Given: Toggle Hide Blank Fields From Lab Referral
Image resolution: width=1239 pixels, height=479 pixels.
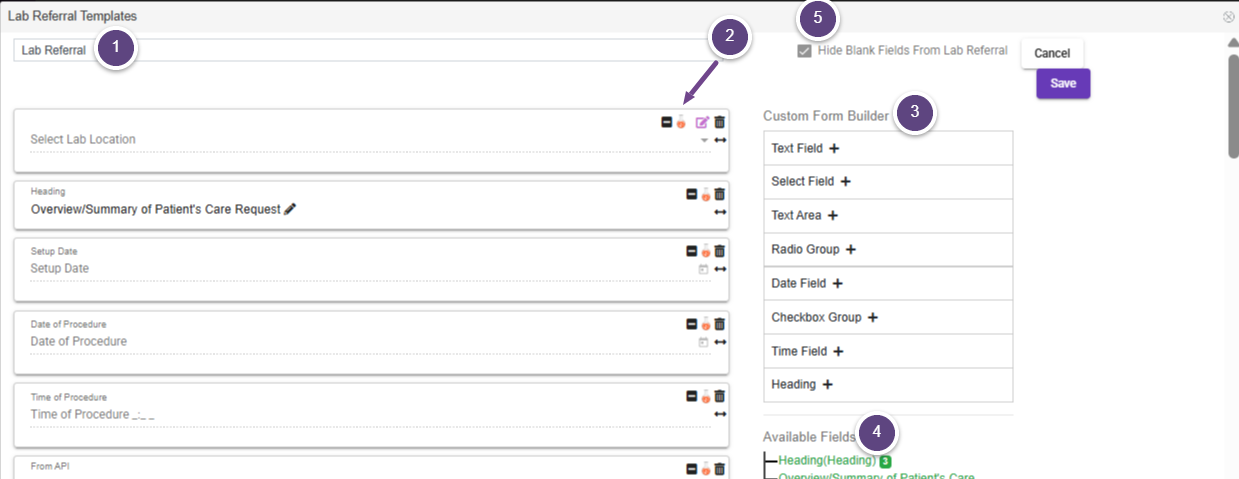Looking at the screenshot, I should 804,51.
